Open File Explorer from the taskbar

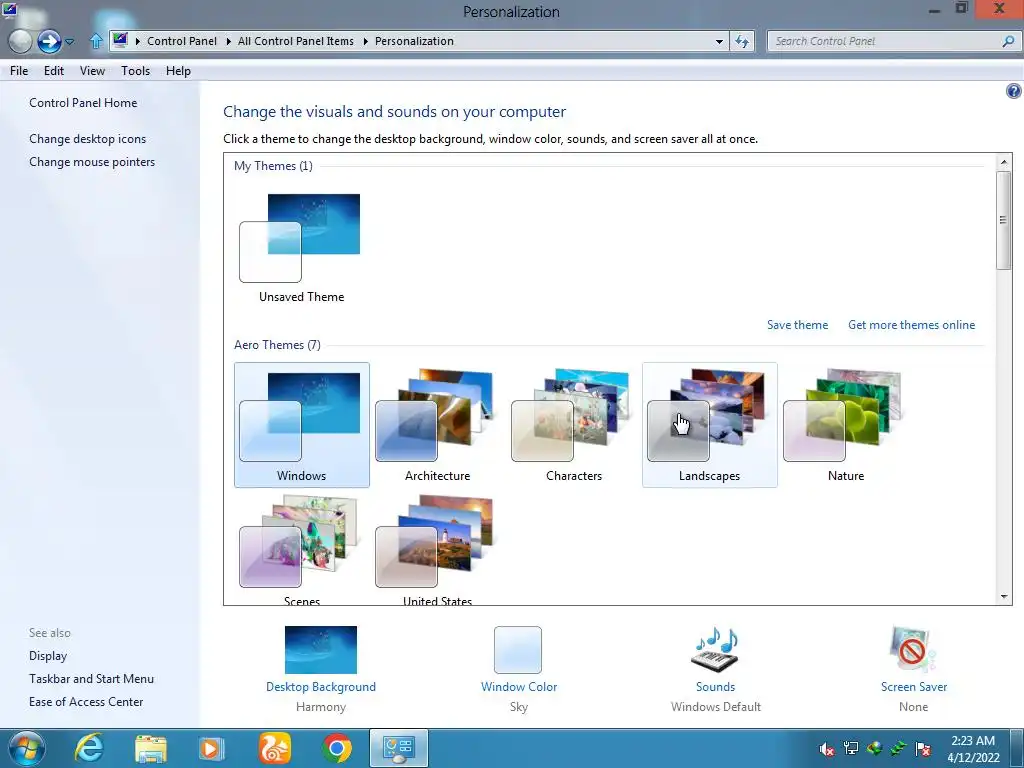pos(151,748)
